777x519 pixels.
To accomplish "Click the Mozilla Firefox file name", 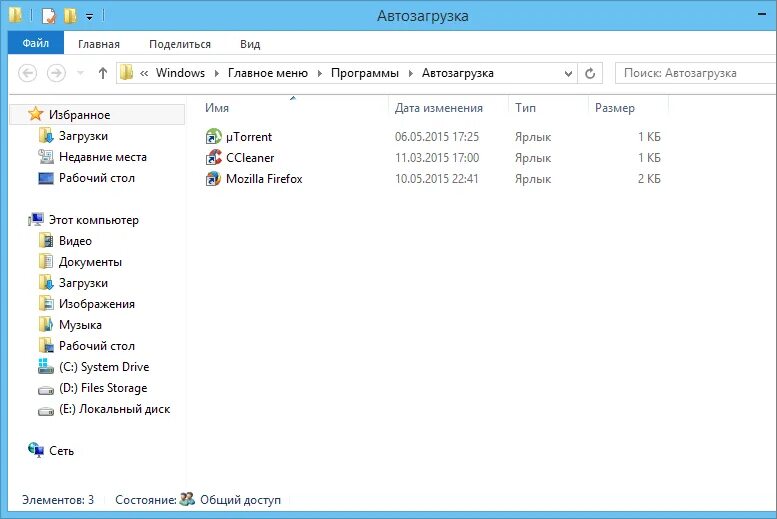I will (x=264, y=178).
